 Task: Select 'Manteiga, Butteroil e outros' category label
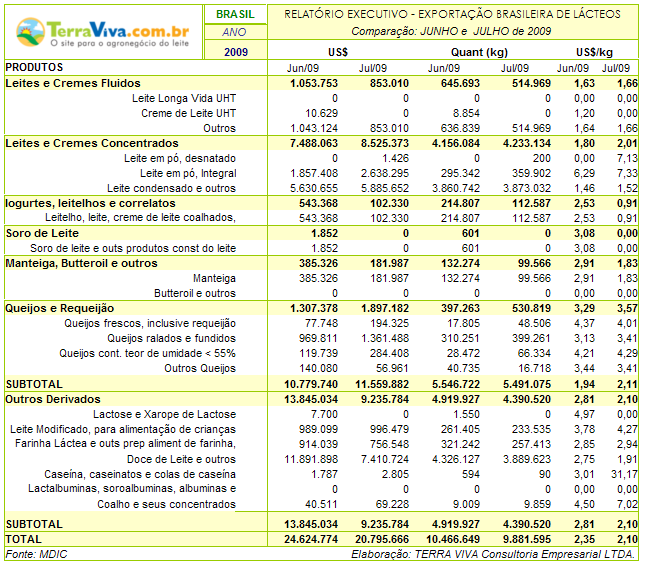tap(81, 263)
